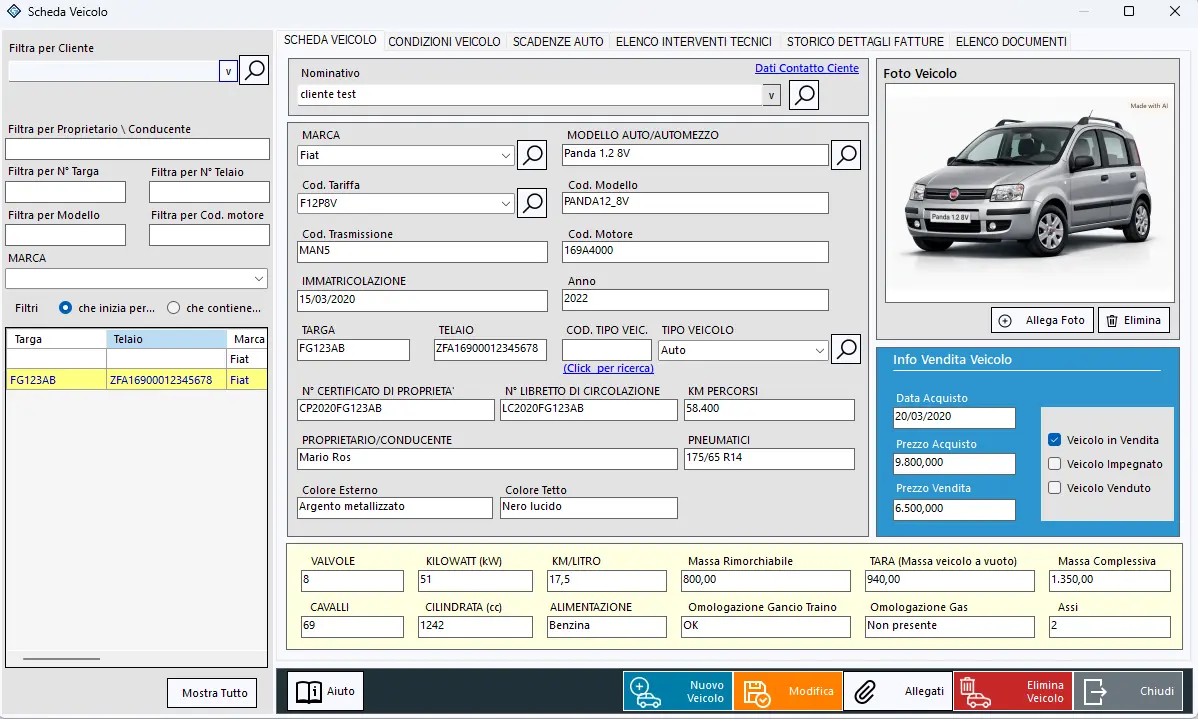This screenshot has width=1198, height=719.
Task: Click '(Click per ricerca)' link
Action: 608,368
